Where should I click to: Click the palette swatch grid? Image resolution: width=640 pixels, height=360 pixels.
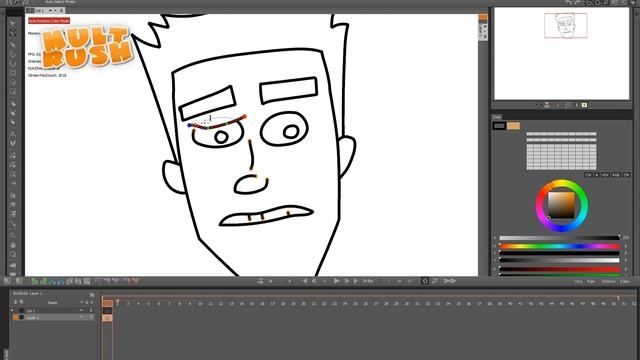[561, 151]
